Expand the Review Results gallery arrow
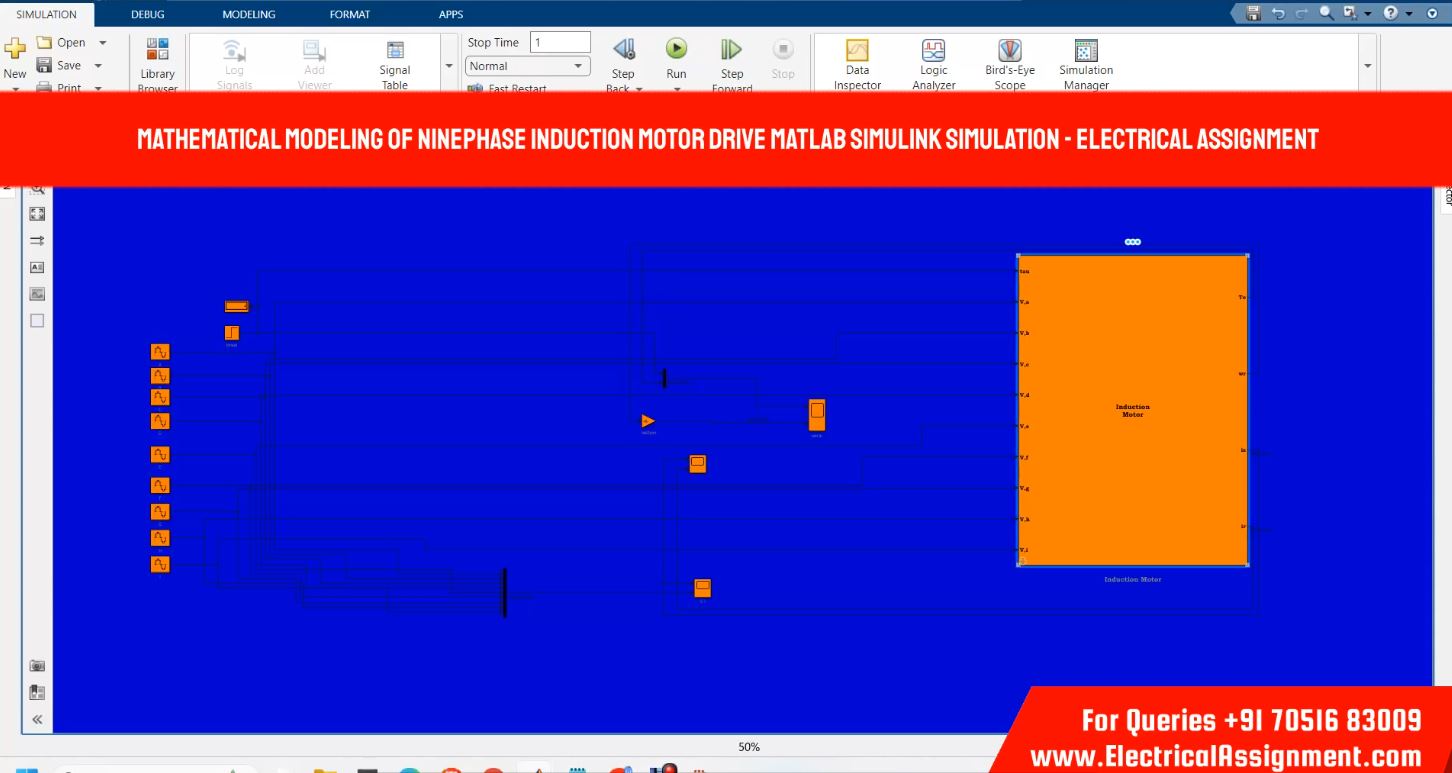Screen dimensions: 1452x773 click(x=1367, y=66)
